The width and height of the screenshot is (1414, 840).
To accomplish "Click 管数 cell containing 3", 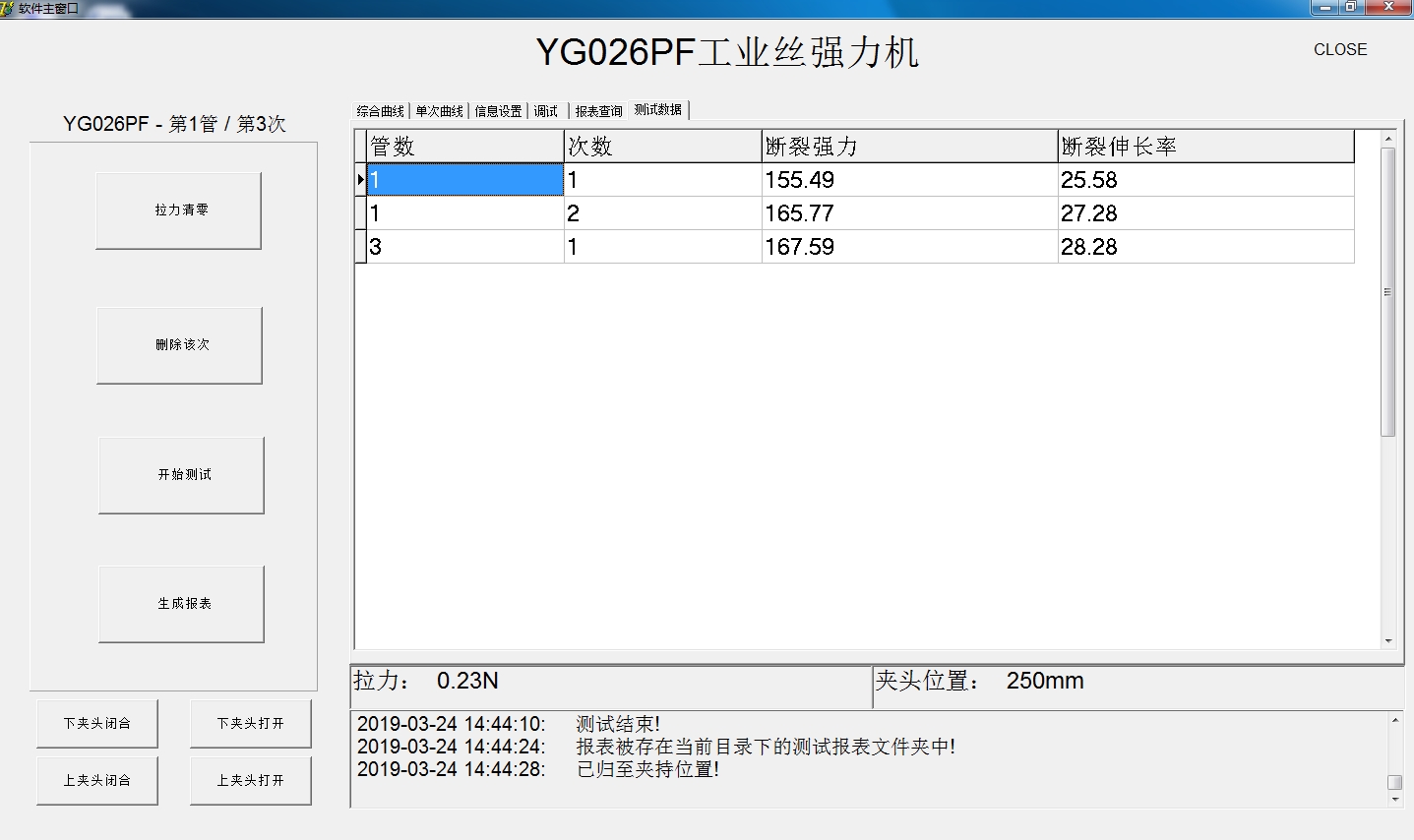I will [x=465, y=247].
